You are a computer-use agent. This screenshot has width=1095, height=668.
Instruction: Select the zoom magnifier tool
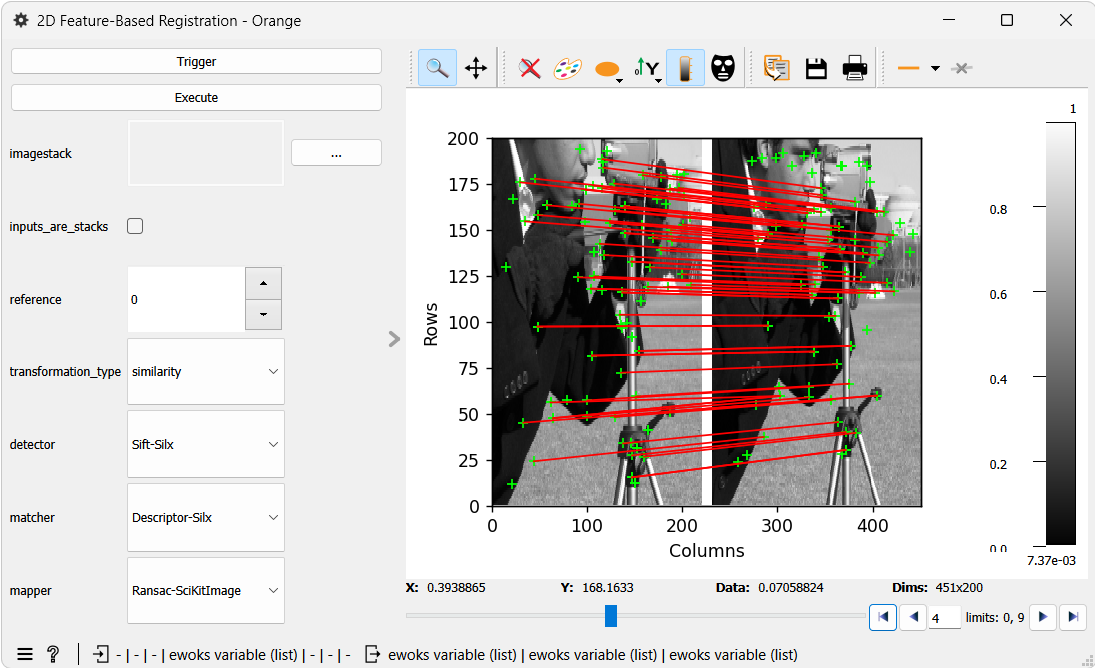(437, 68)
